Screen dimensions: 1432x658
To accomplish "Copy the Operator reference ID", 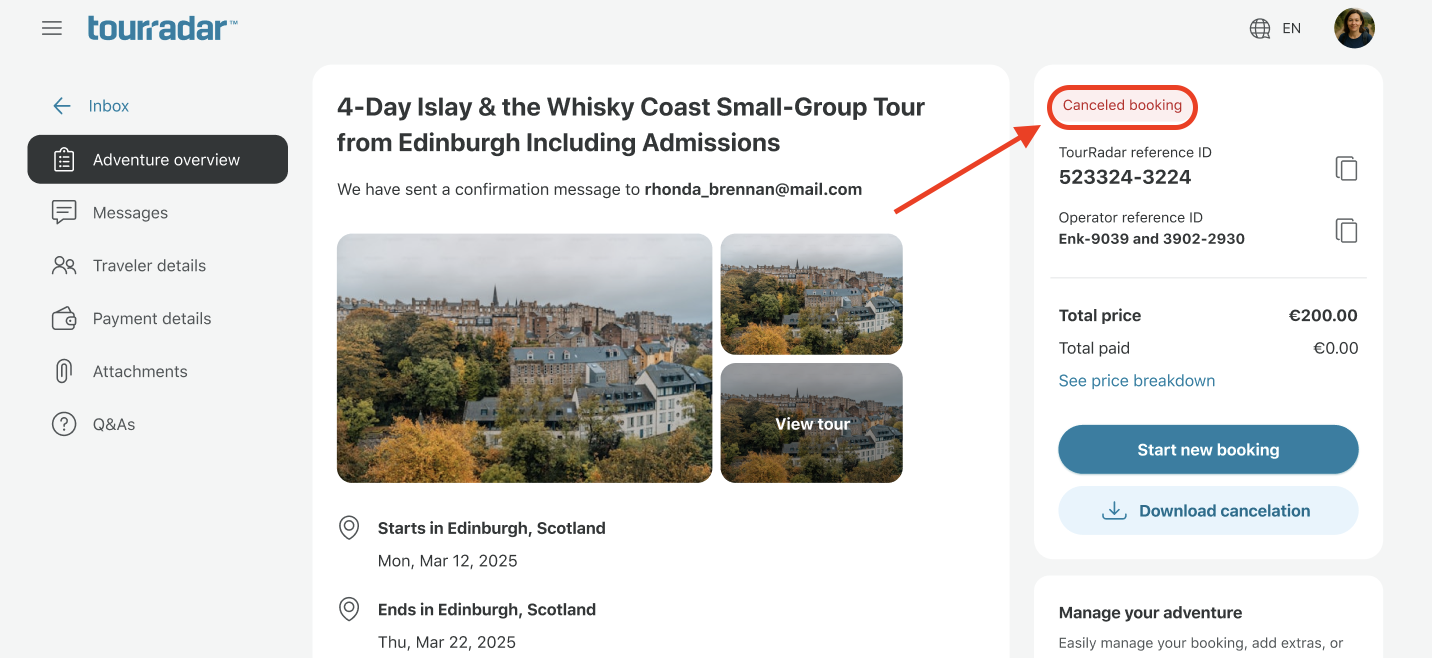I will click(1347, 230).
